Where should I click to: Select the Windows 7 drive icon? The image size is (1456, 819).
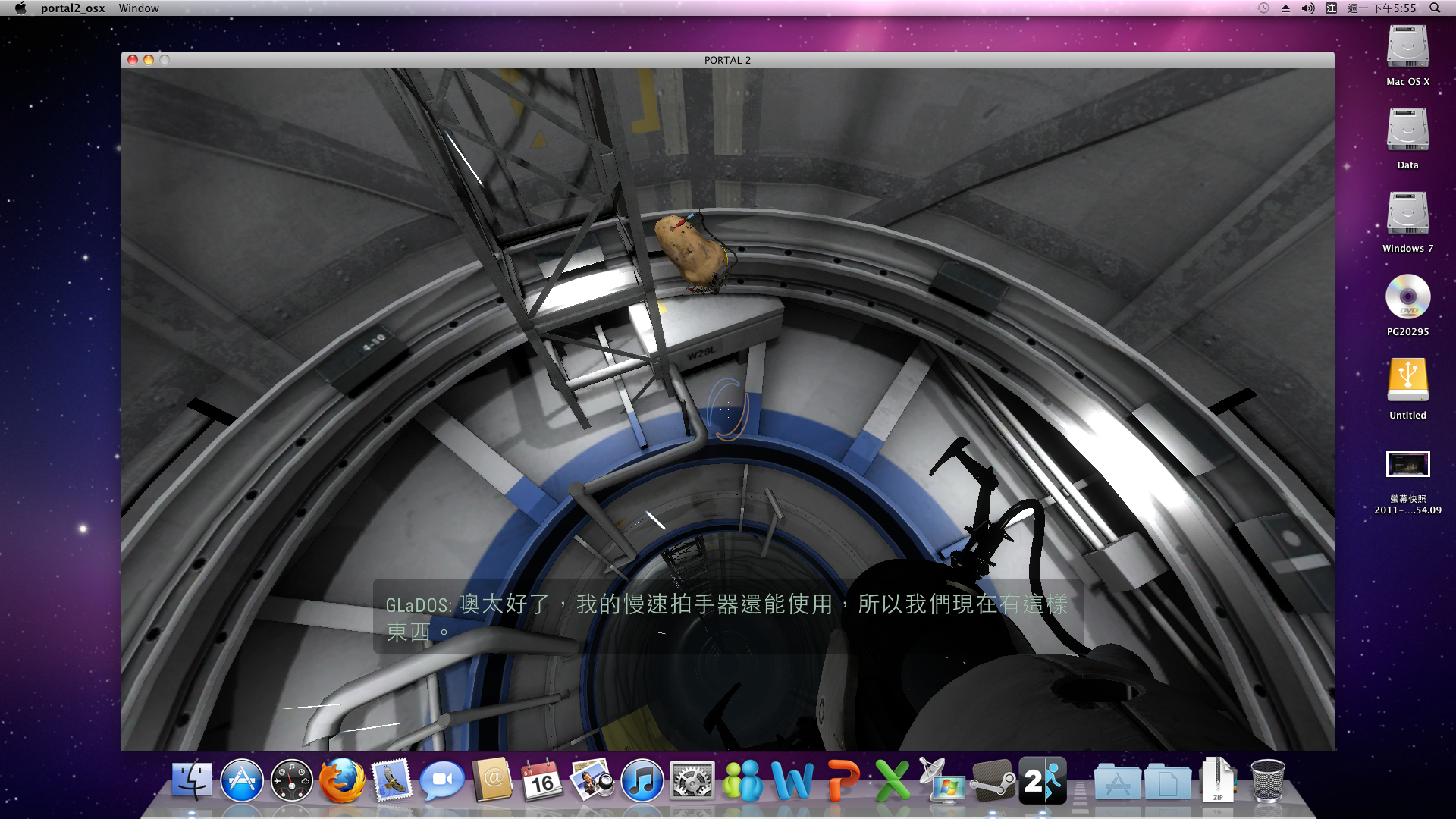point(1407,214)
